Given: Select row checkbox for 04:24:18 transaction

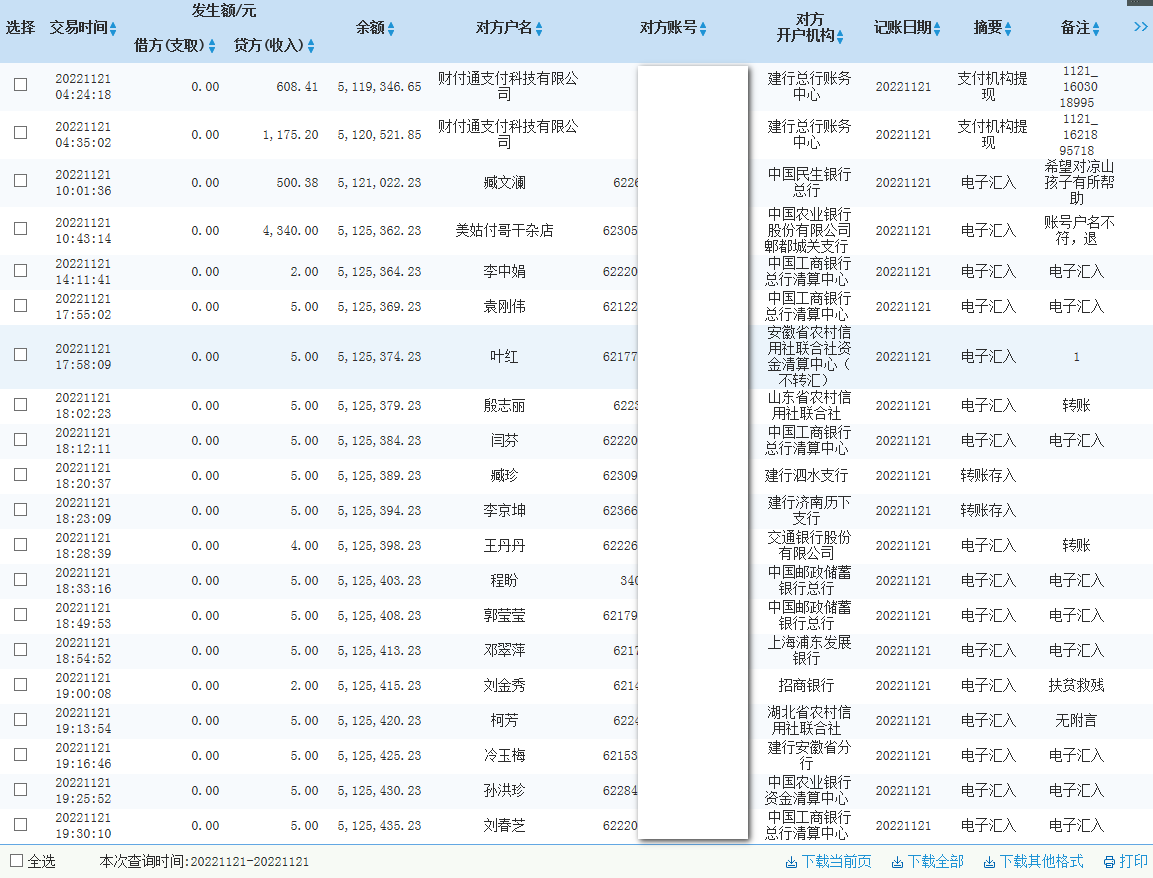Looking at the screenshot, I should pos(21,85).
